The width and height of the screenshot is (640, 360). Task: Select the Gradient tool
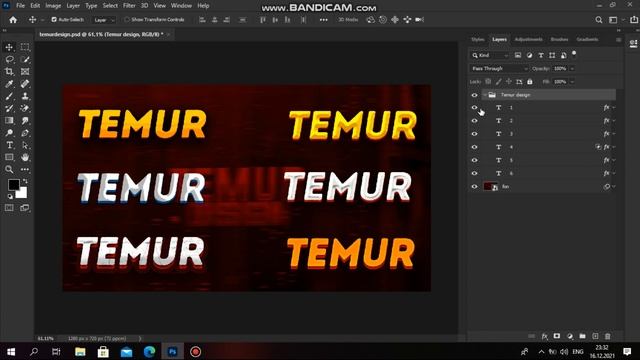point(9,121)
